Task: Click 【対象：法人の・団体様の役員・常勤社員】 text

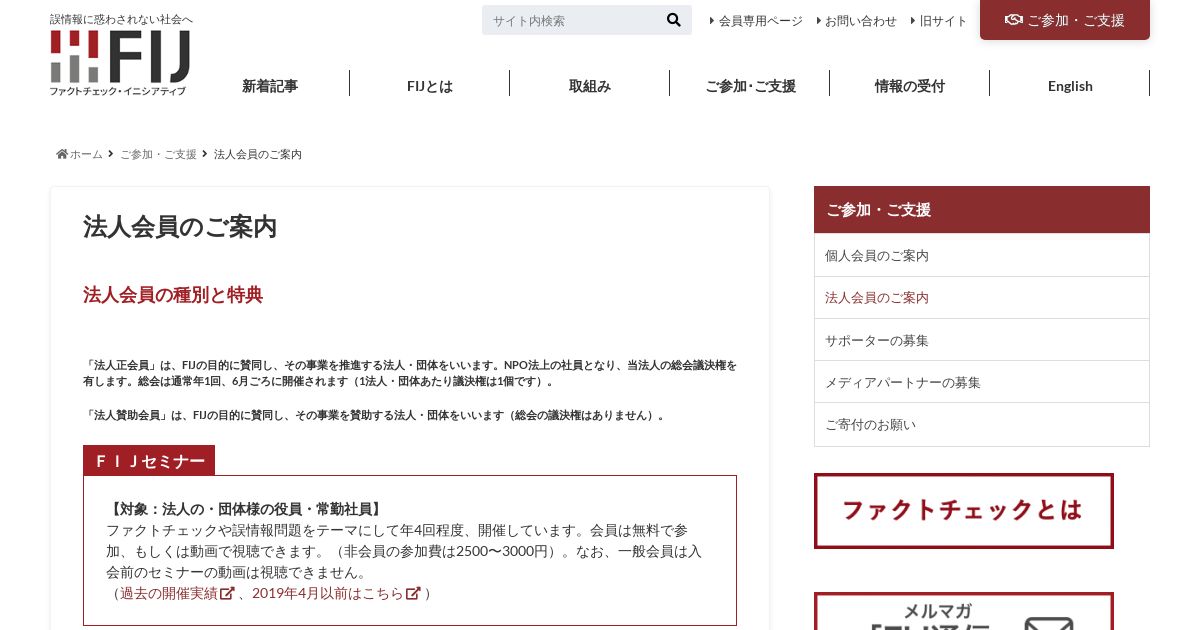Action: point(246,509)
